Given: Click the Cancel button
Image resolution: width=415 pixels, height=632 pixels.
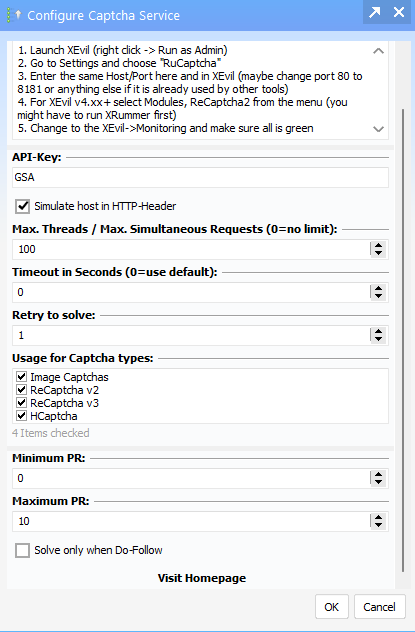Looking at the screenshot, I should click(380, 607).
